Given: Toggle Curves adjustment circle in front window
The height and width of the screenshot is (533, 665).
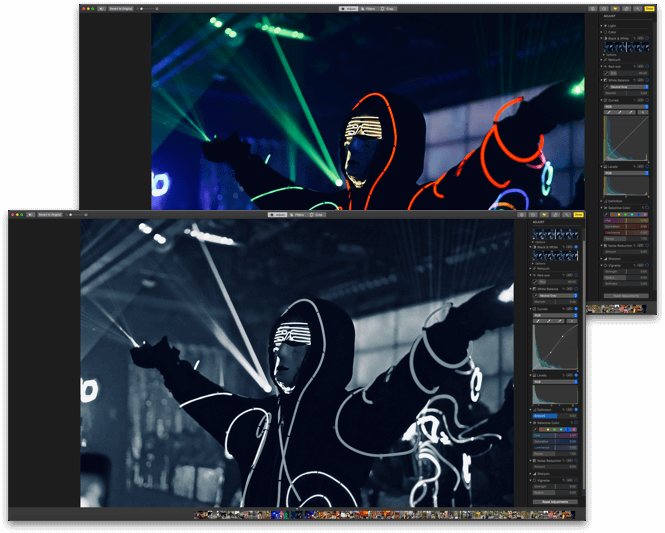Looking at the screenshot, I should pos(576,309).
